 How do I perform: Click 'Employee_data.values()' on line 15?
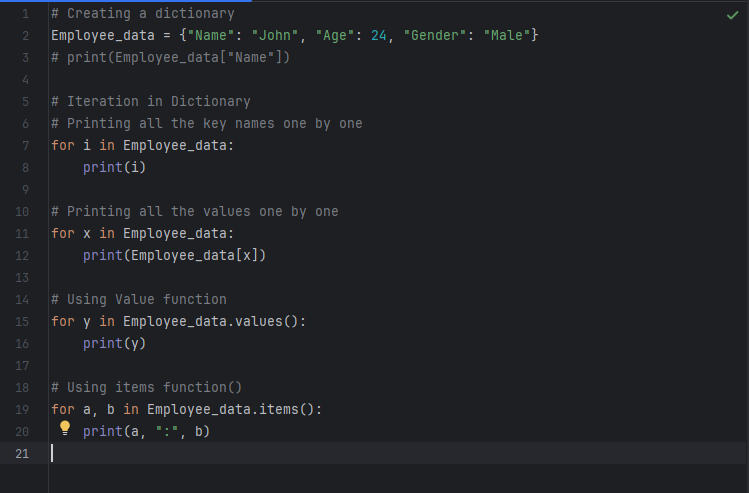(211, 321)
